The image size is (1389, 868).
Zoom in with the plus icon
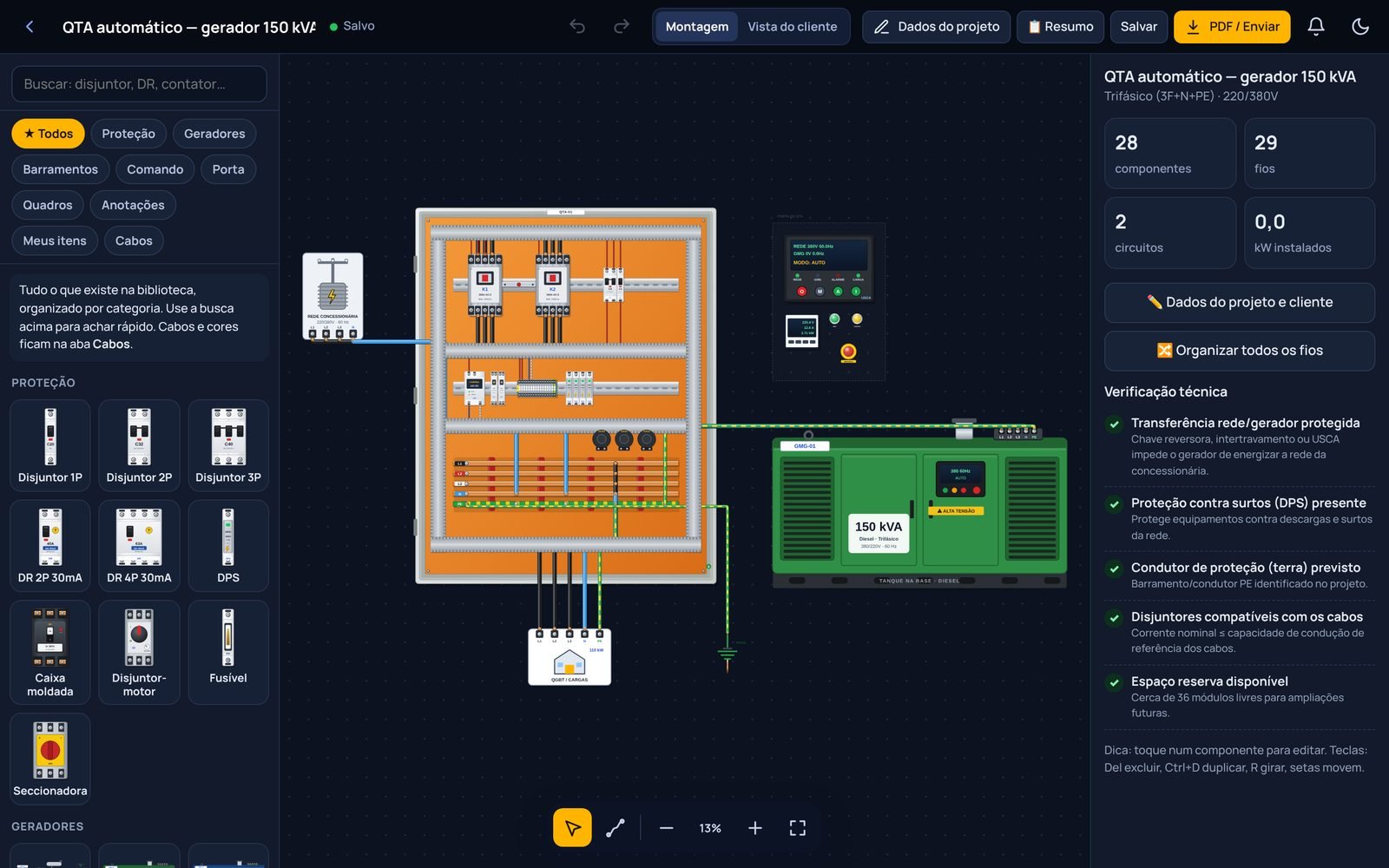click(755, 828)
